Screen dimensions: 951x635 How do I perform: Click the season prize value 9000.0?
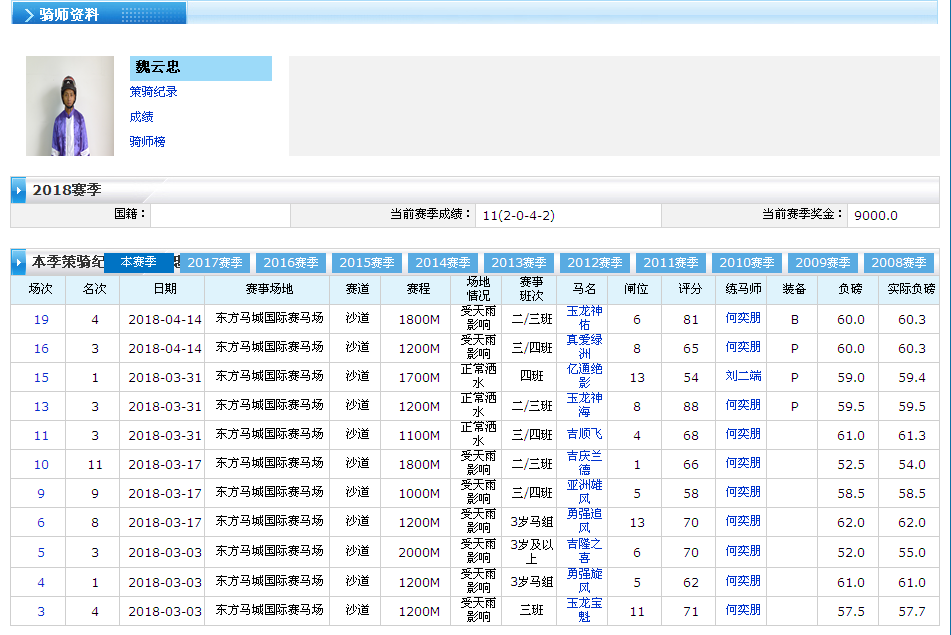click(x=876, y=215)
